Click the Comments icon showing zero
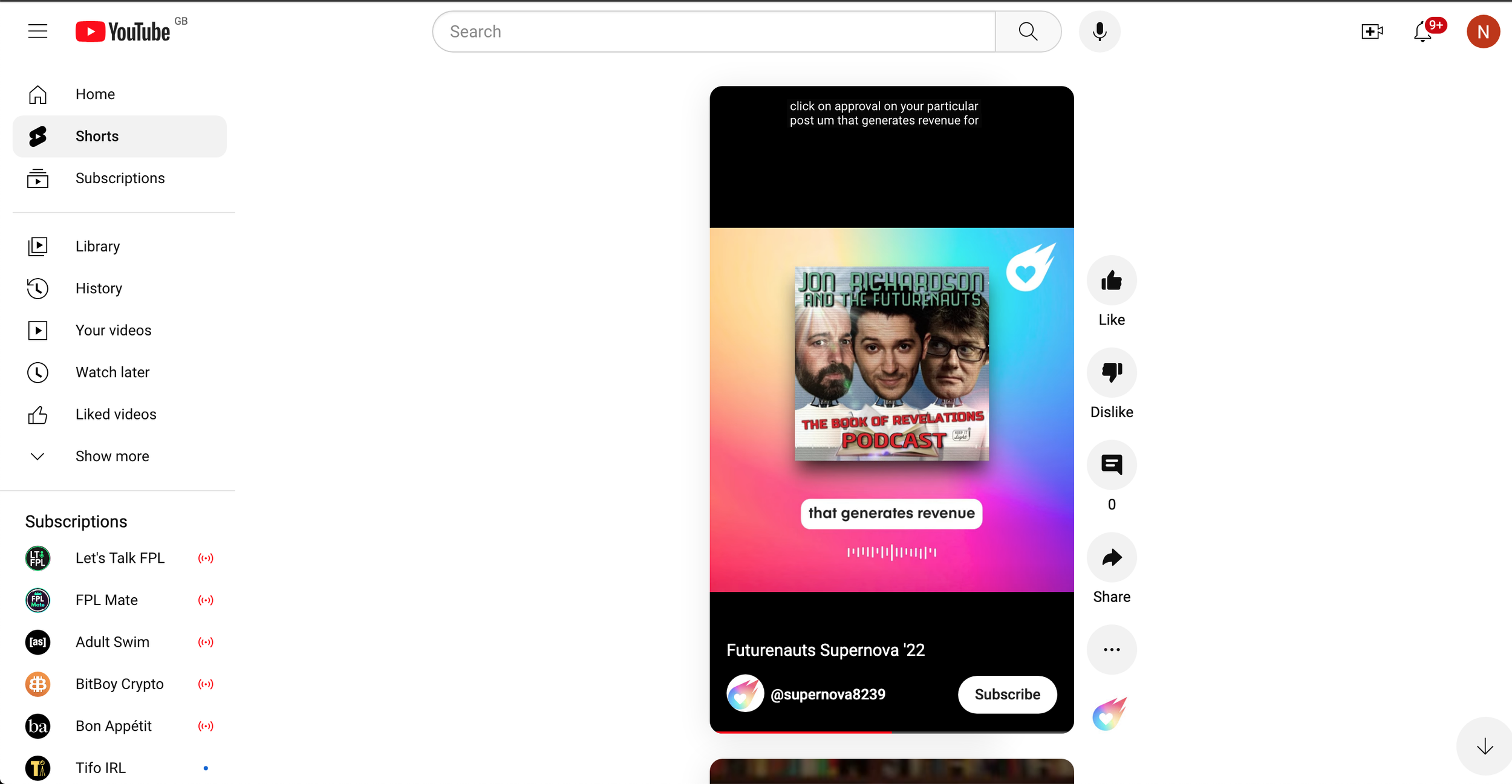This screenshot has width=1512, height=784. tap(1111, 464)
